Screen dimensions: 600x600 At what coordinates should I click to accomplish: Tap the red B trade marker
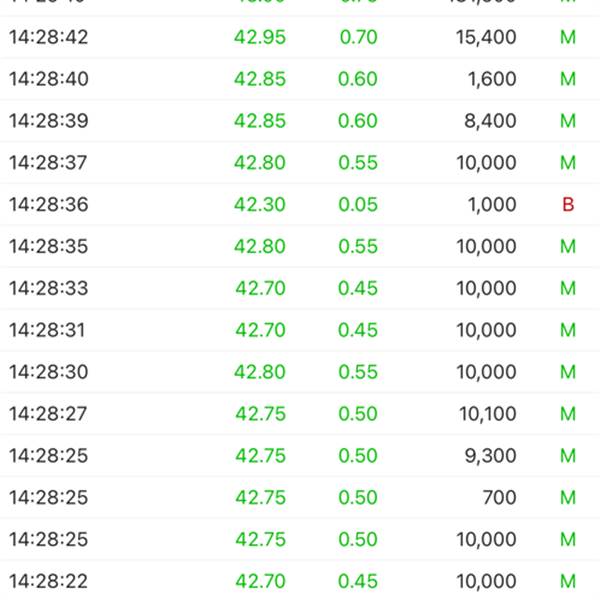tap(568, 205)
